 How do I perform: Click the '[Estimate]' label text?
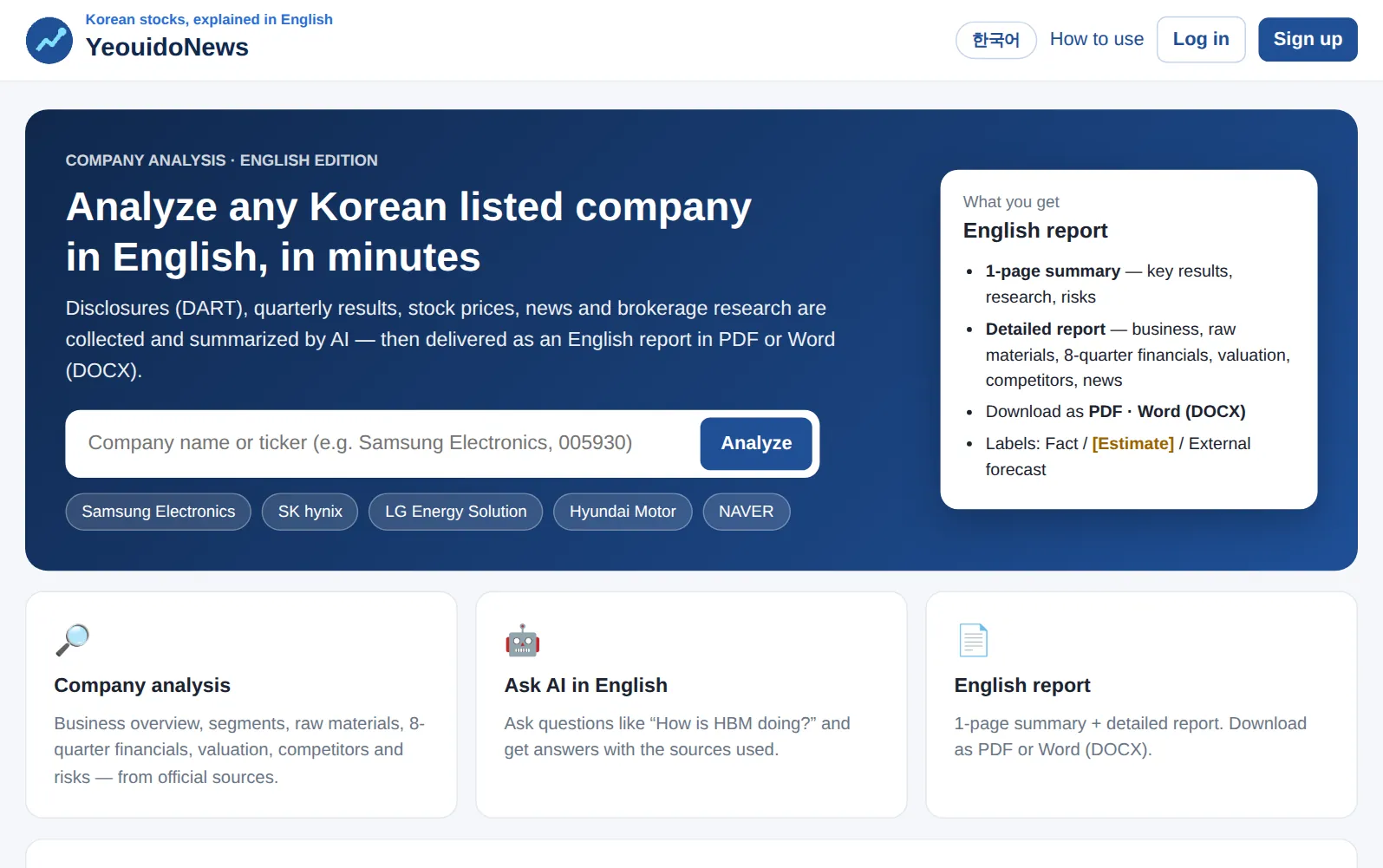1132,444
